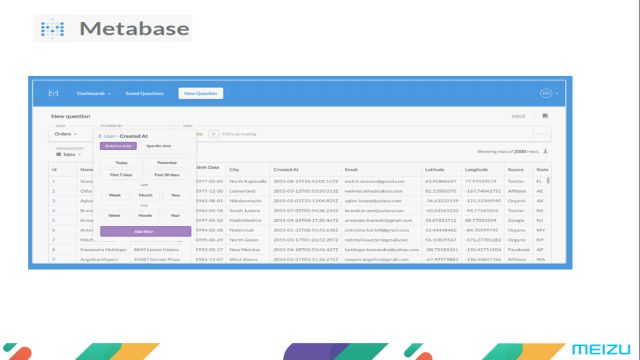Switch to the Specific date tab
The height and width of the screenshot is (360, 640).
(159, 146)
